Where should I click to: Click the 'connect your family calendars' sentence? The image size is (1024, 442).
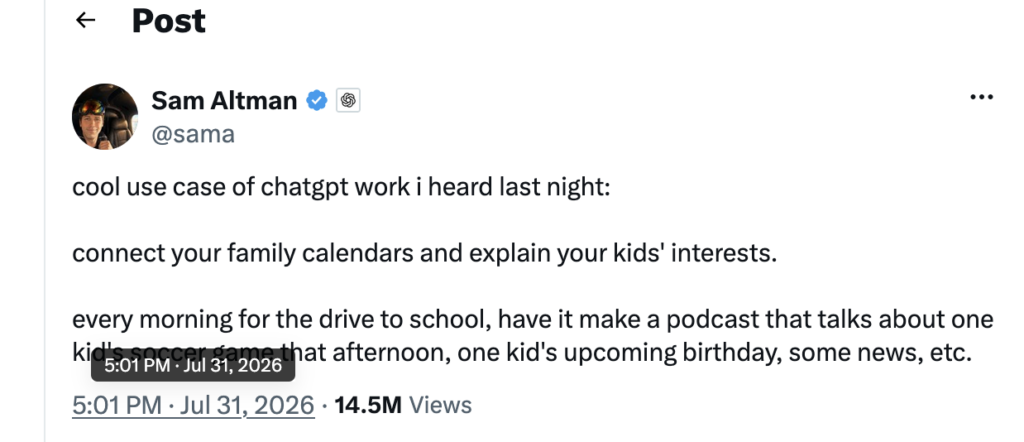click(x=424, y=253)
